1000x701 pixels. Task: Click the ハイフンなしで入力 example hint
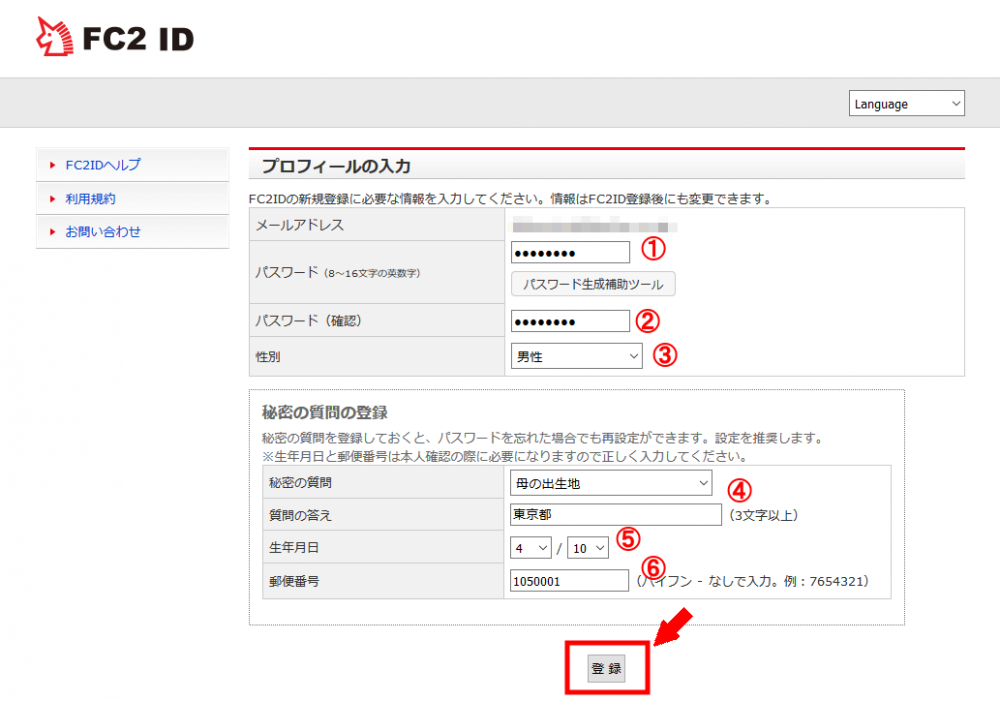pos(753,581)
